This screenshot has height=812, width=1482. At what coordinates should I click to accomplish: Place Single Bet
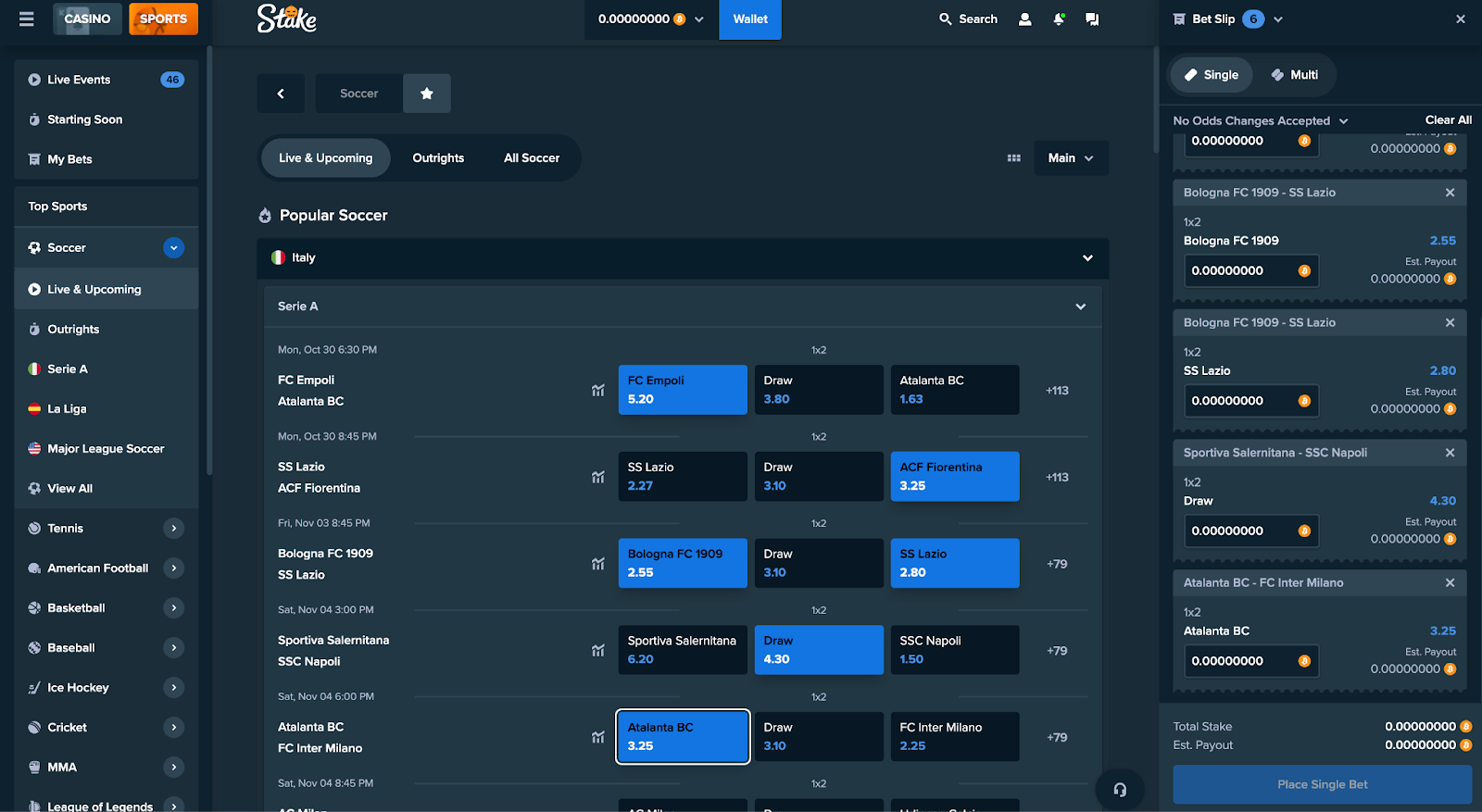1322,784
